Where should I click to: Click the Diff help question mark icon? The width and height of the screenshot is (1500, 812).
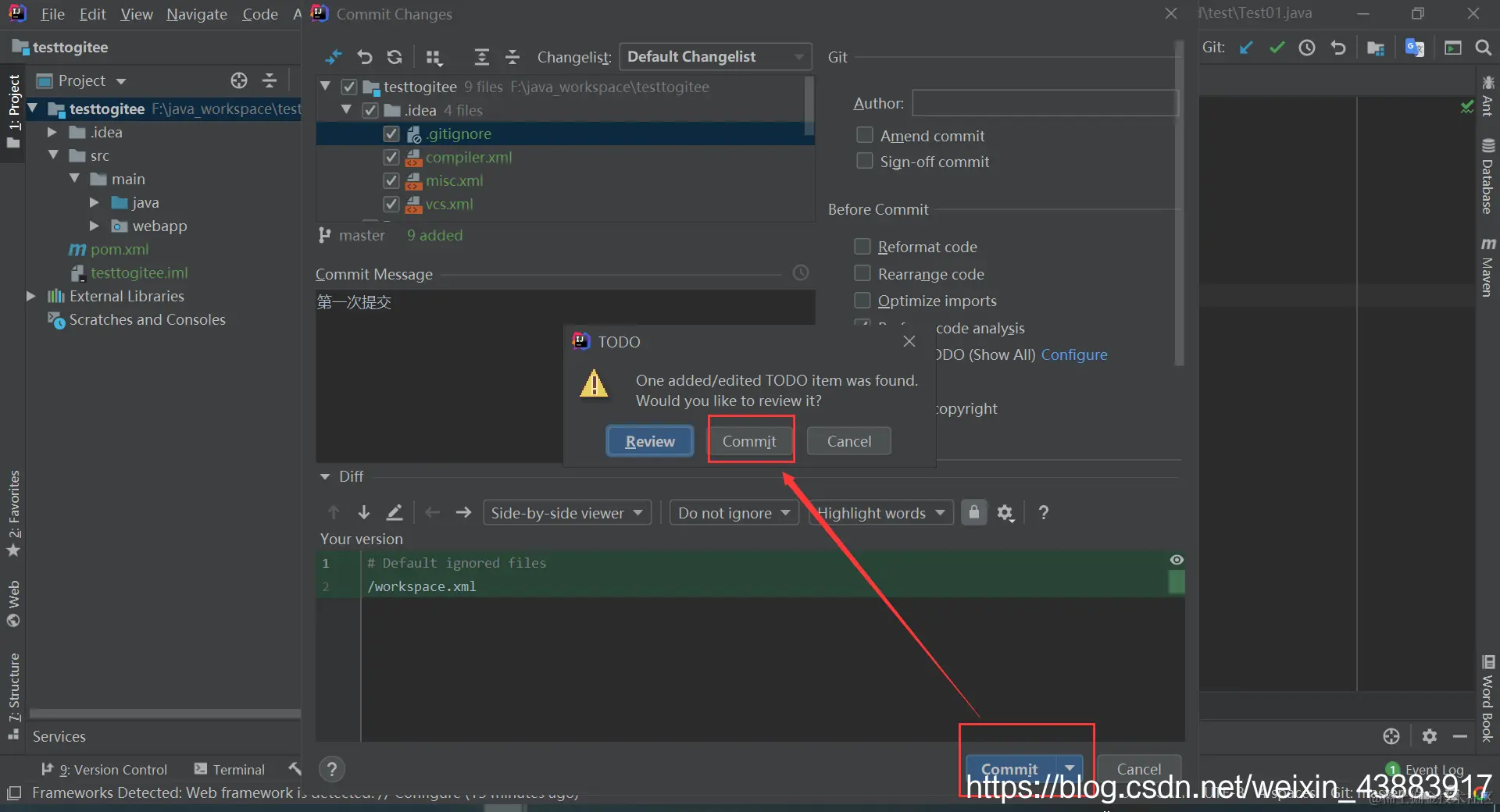1044,512
